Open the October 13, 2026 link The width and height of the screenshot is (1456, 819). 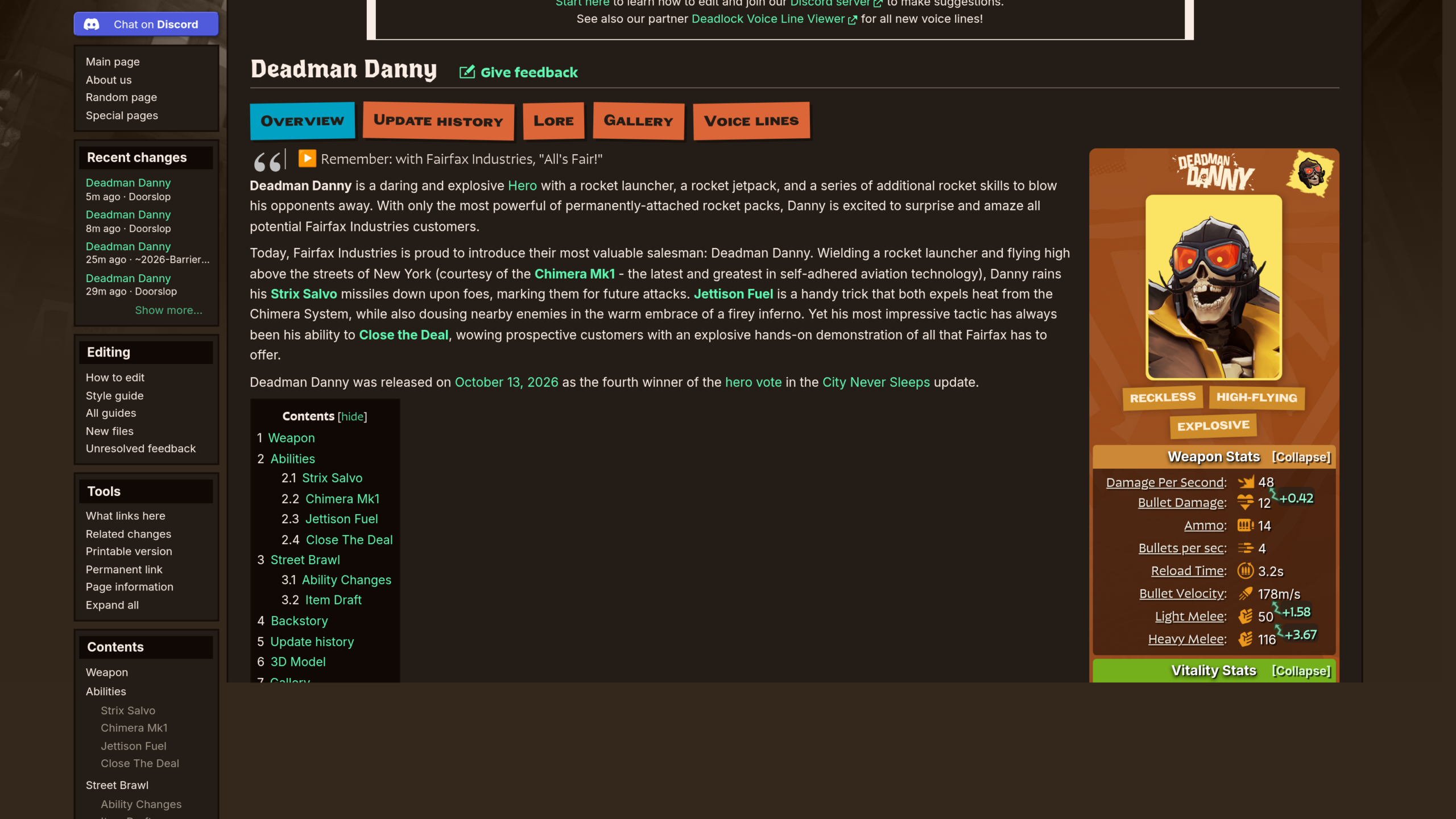point(506,383)
